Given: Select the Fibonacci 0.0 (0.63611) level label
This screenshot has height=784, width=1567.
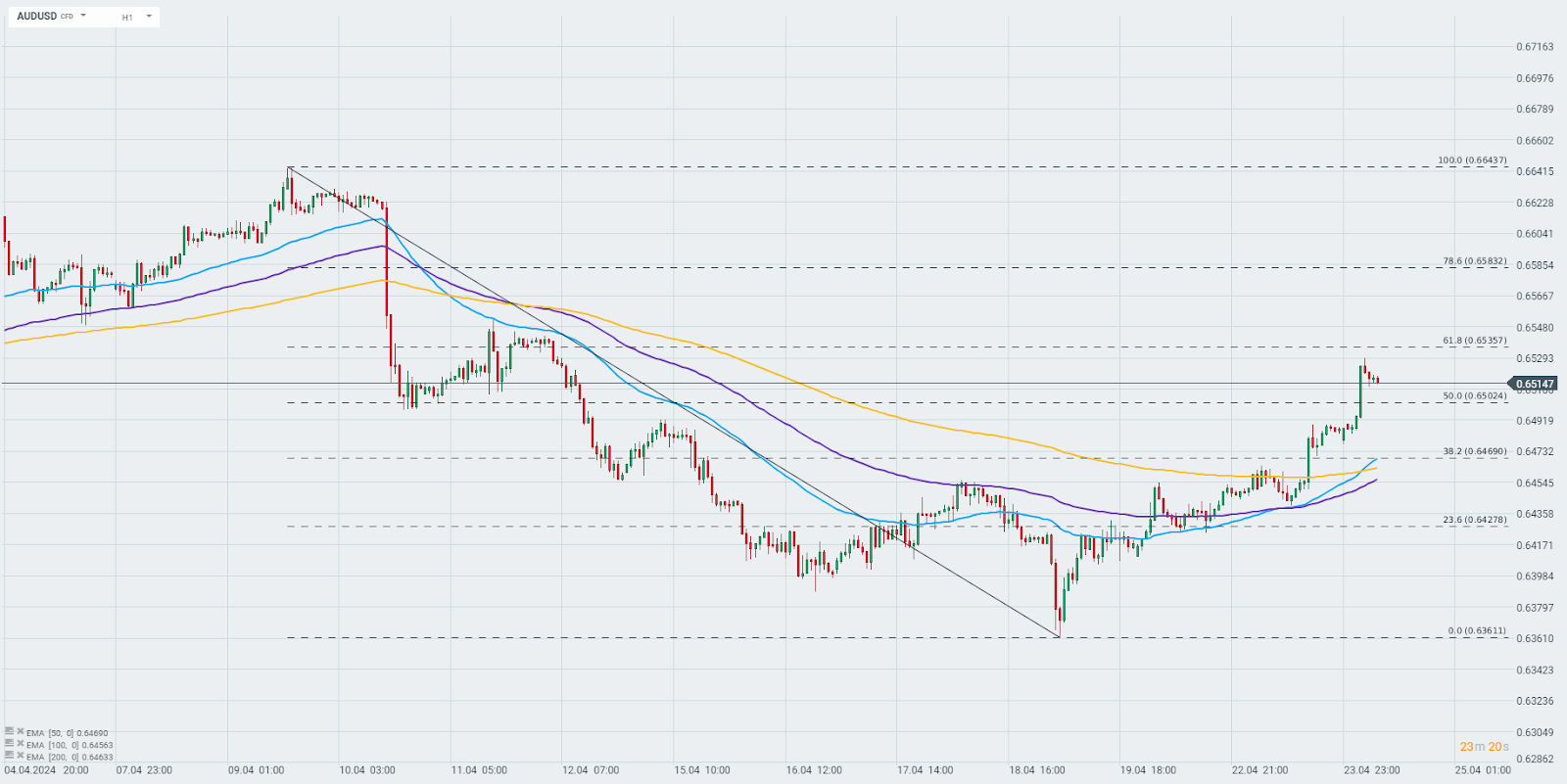Looking at the screenshot, I should click(1477, 631).
